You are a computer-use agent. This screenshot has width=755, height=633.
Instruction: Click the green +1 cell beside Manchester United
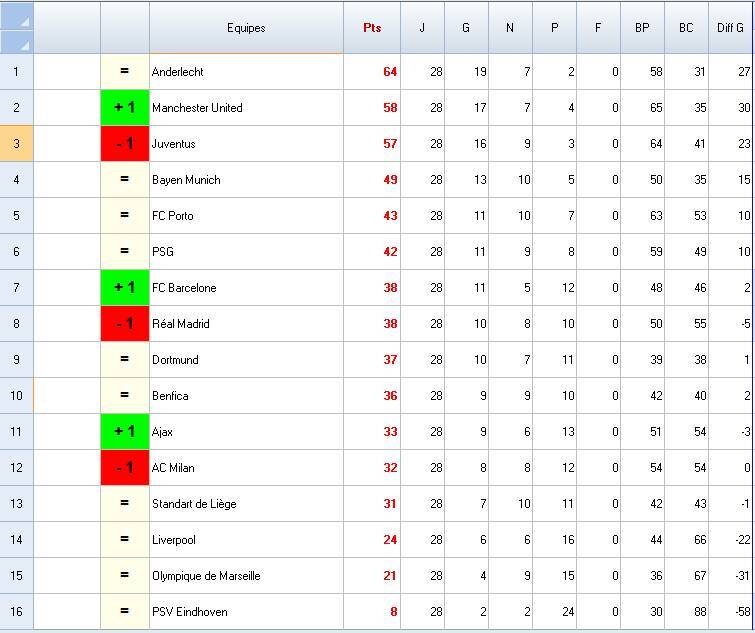pos(125,108)
